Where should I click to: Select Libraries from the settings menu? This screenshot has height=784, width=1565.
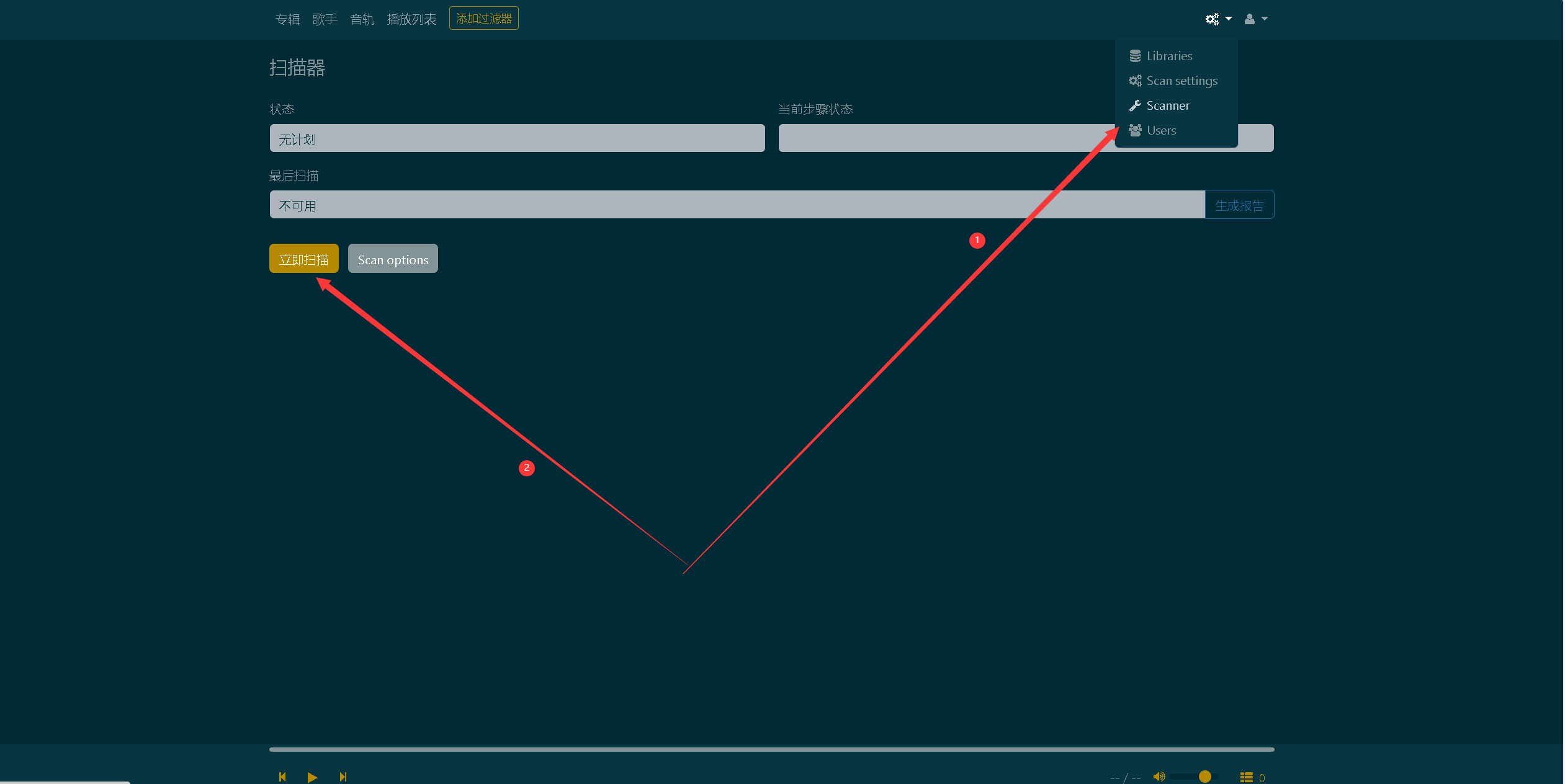pyautogui.click(x=1169, y=56)
